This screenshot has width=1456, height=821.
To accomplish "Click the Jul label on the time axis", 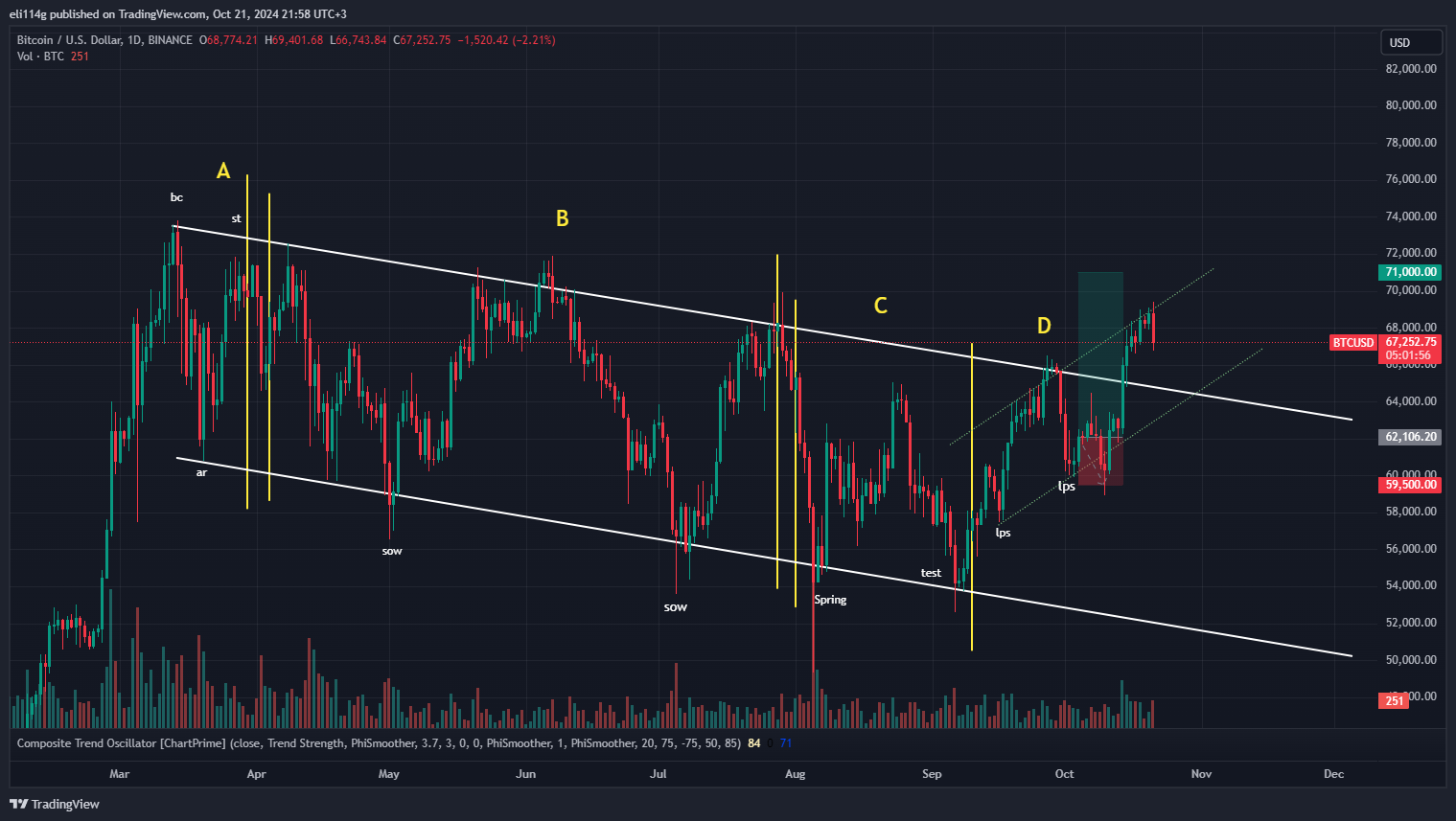I will click(659, 774).
